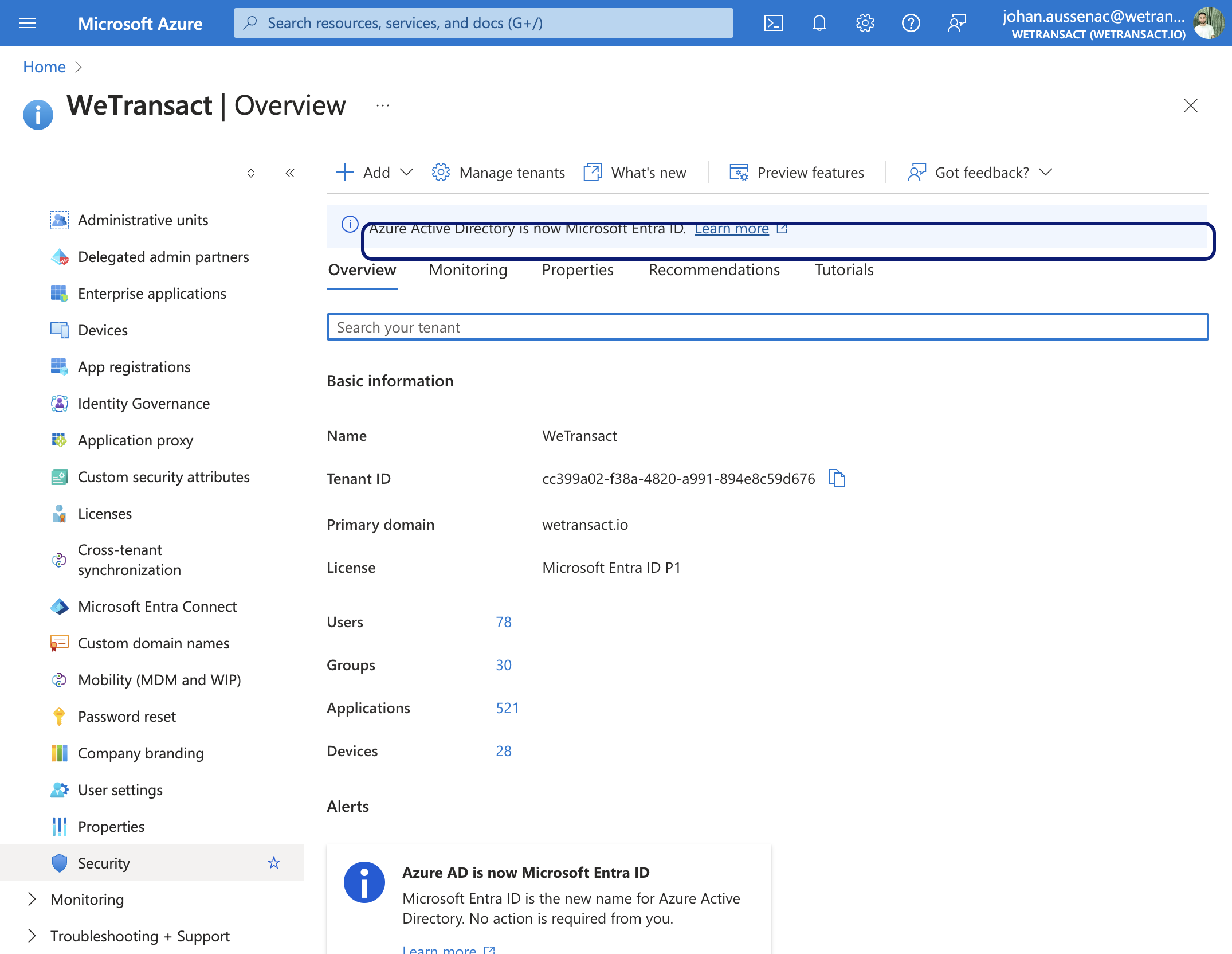Switch to the Properties tab

click(x=578, y=270)
